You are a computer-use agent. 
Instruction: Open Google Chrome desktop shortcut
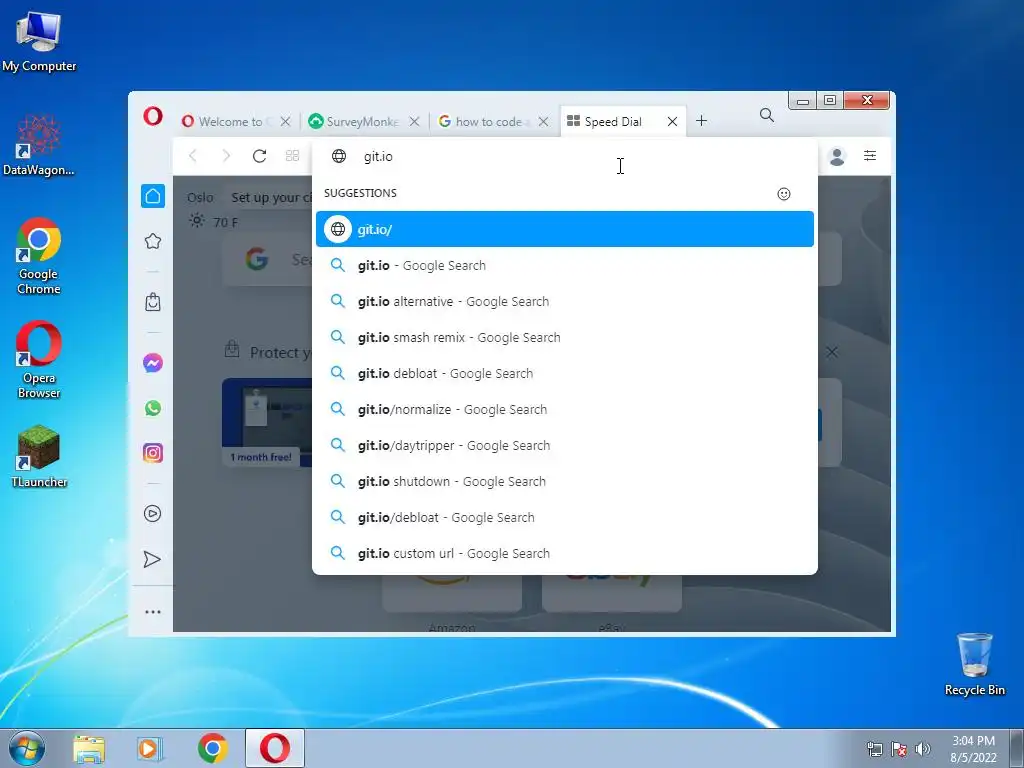tap(39, 256)
